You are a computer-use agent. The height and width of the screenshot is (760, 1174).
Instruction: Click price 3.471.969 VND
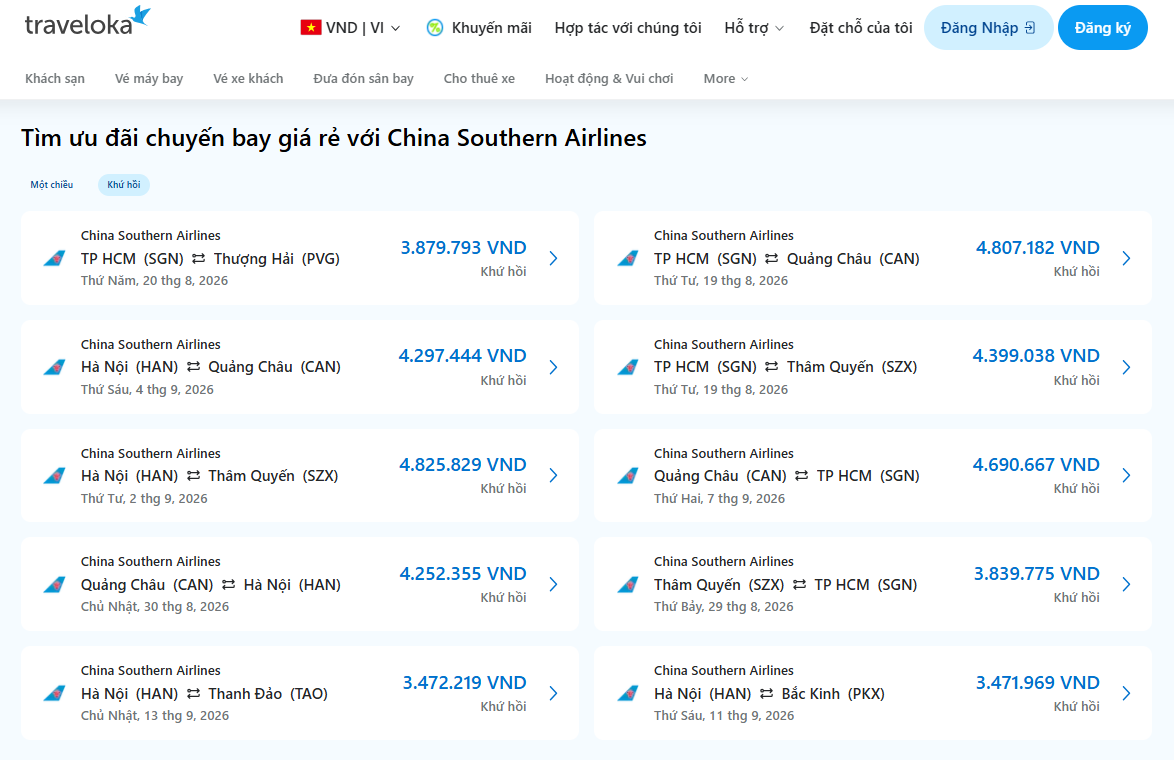(x=1037, y=683)
